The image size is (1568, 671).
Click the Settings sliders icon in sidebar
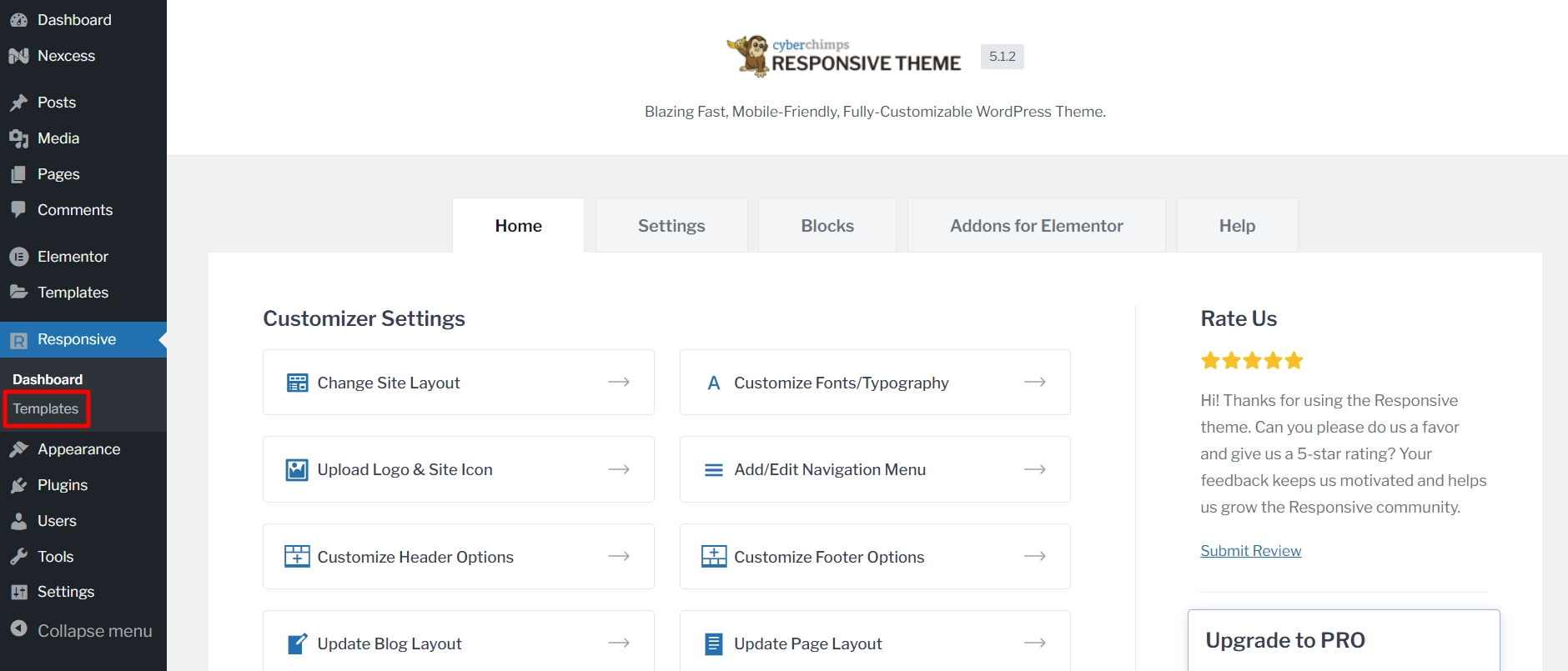point(18,592)
